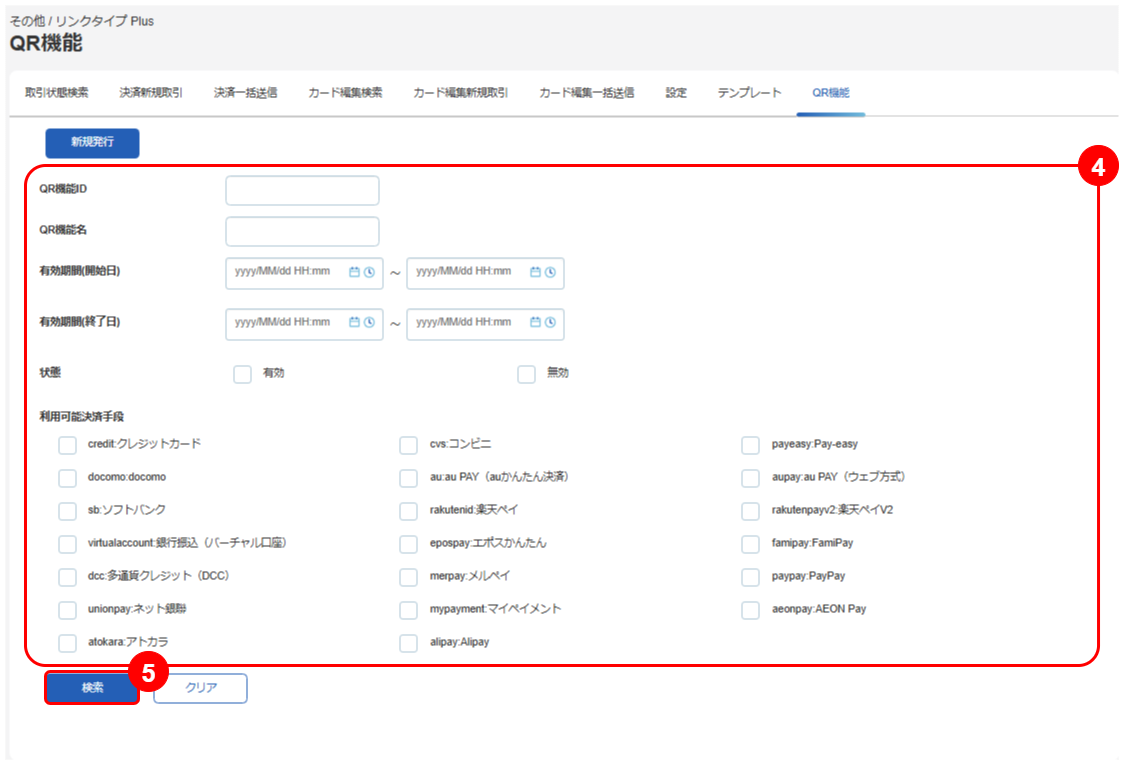
Task: Open calendar icon in first 有効期間(終了日) field
Action: coord(354,323)
